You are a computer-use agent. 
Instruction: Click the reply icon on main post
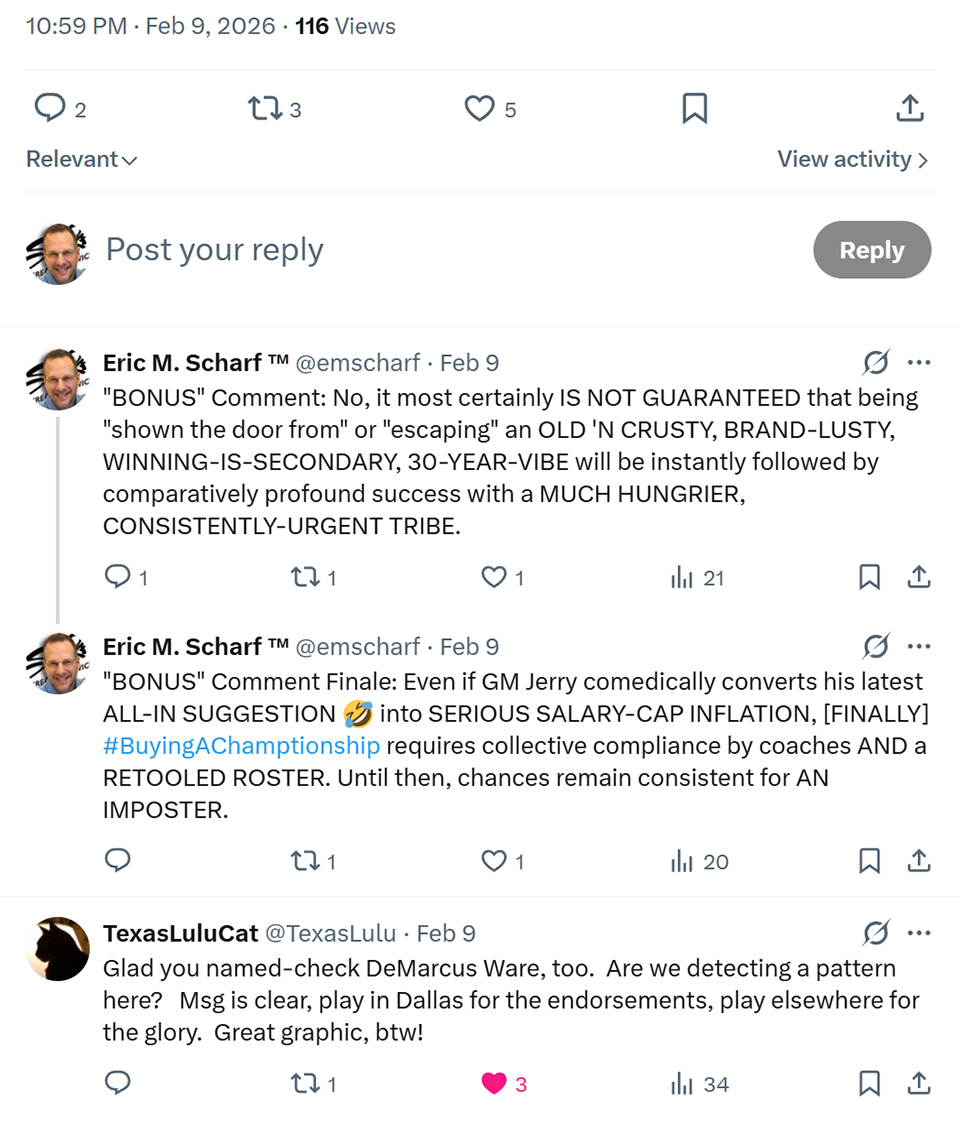point(50,108)
